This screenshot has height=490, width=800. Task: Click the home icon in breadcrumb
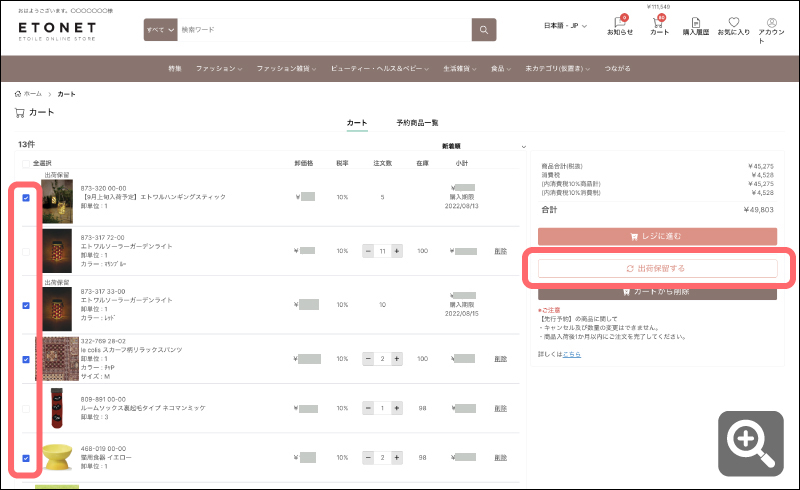tap(18, 94)
